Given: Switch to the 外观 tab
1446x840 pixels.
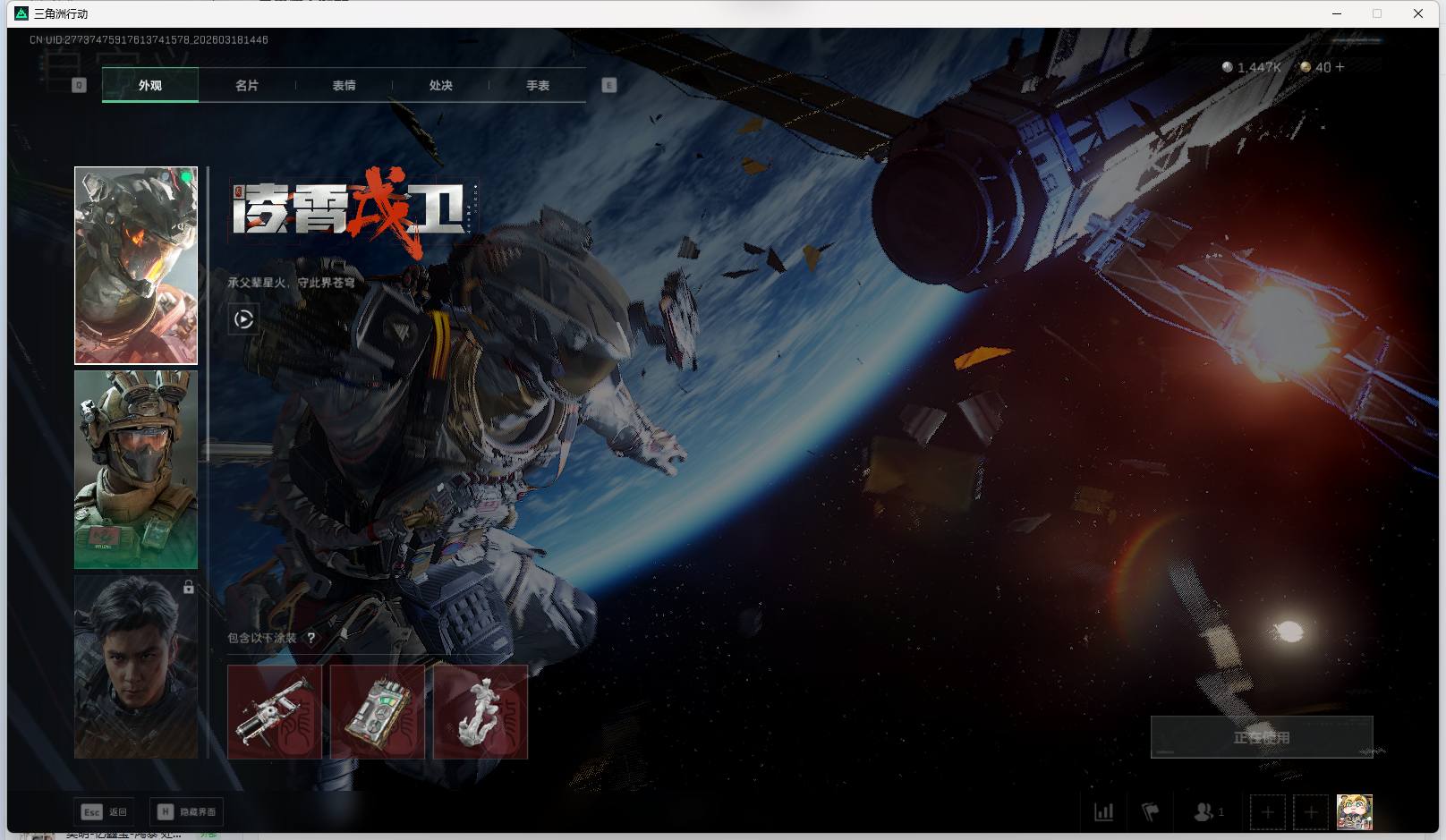Looking at the screenshot, I should [150, 85].
